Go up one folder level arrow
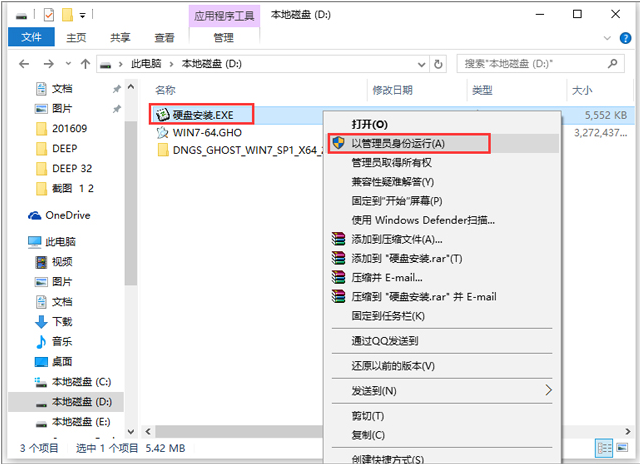 click(85, 64)
